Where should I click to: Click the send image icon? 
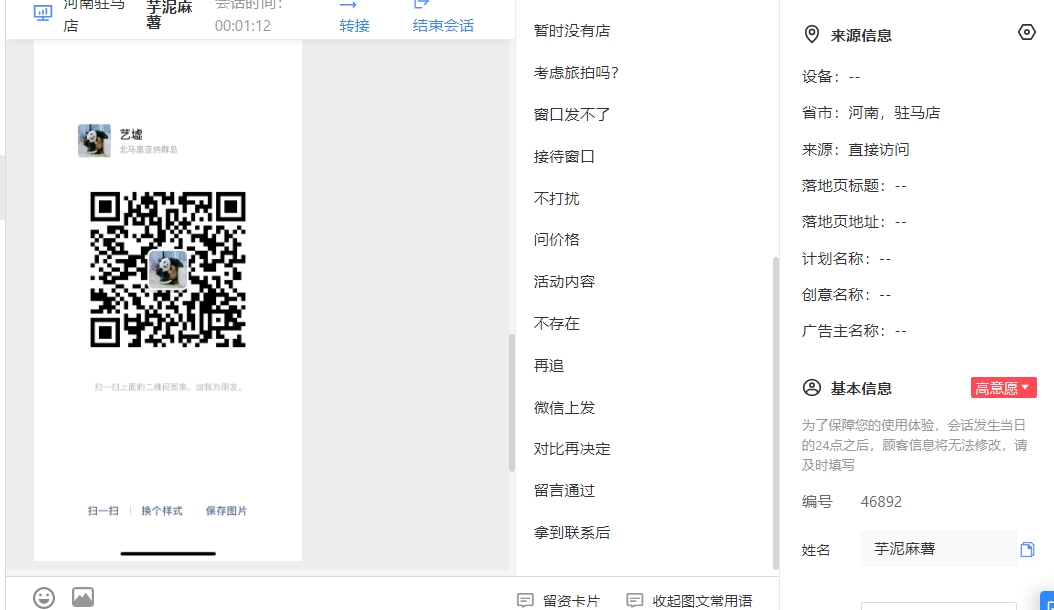coord(83,597)
